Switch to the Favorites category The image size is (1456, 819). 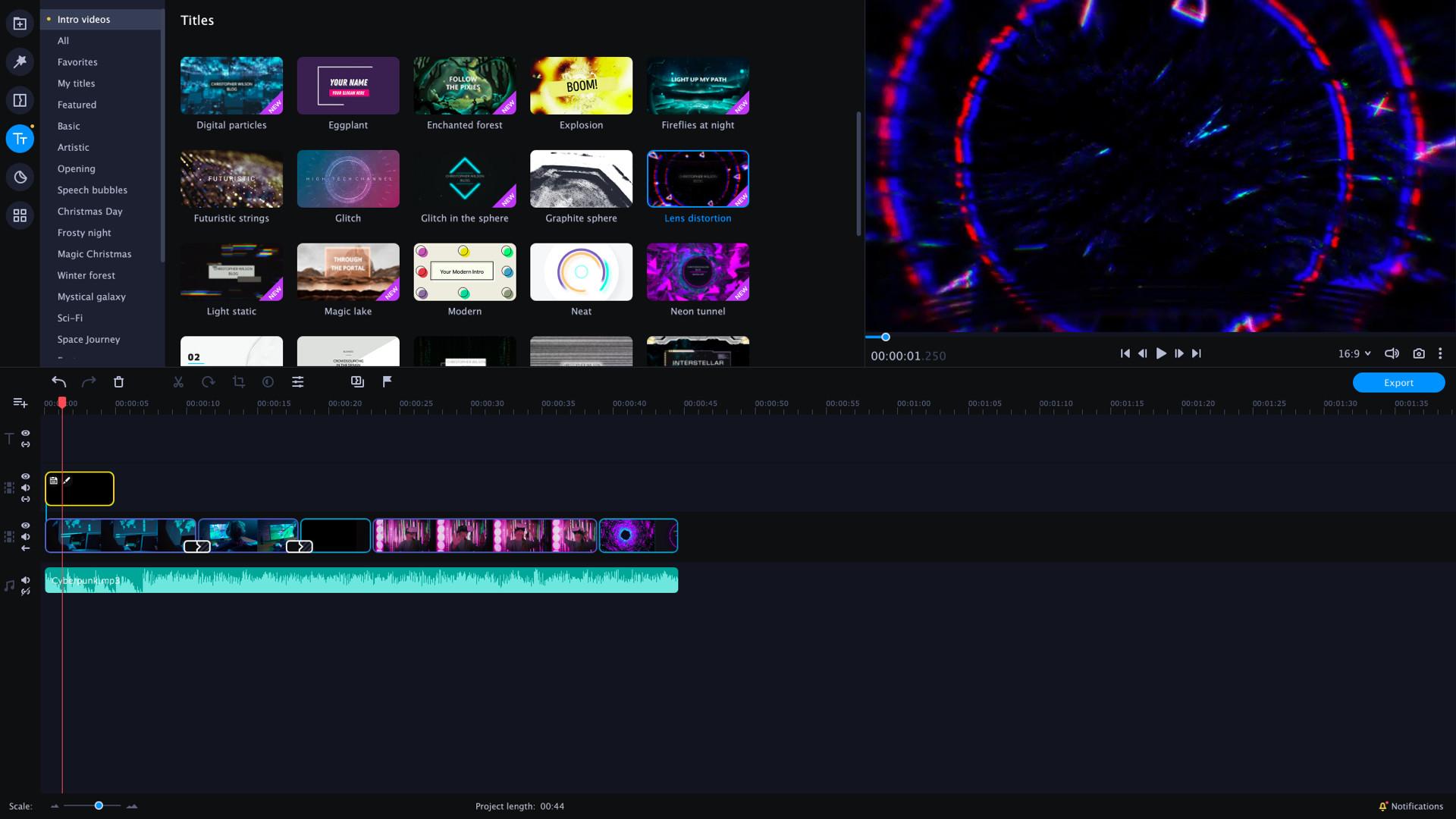coord(77,61)
